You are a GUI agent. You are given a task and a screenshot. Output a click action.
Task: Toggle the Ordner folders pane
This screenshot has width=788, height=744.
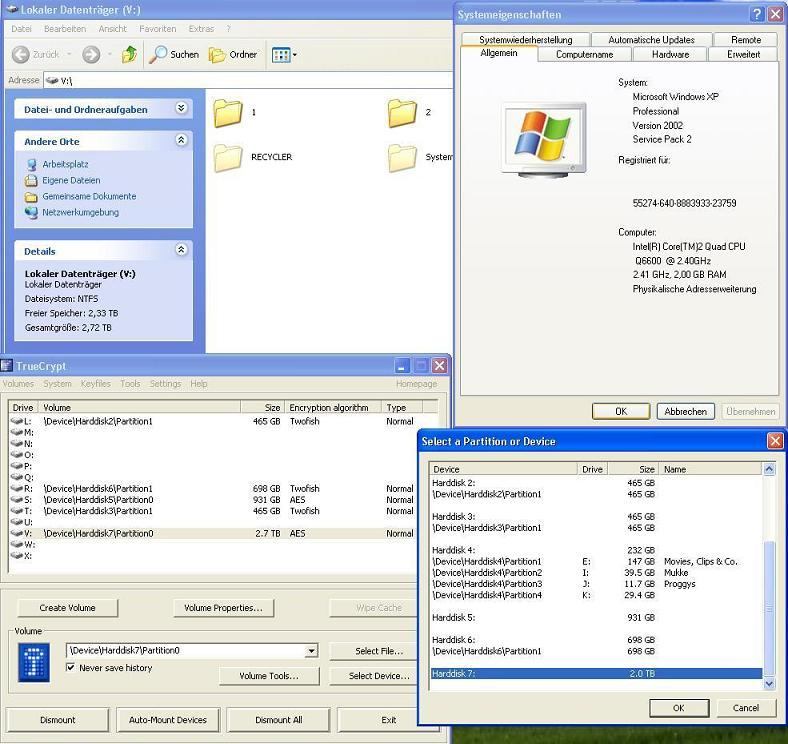pos(233,54)
